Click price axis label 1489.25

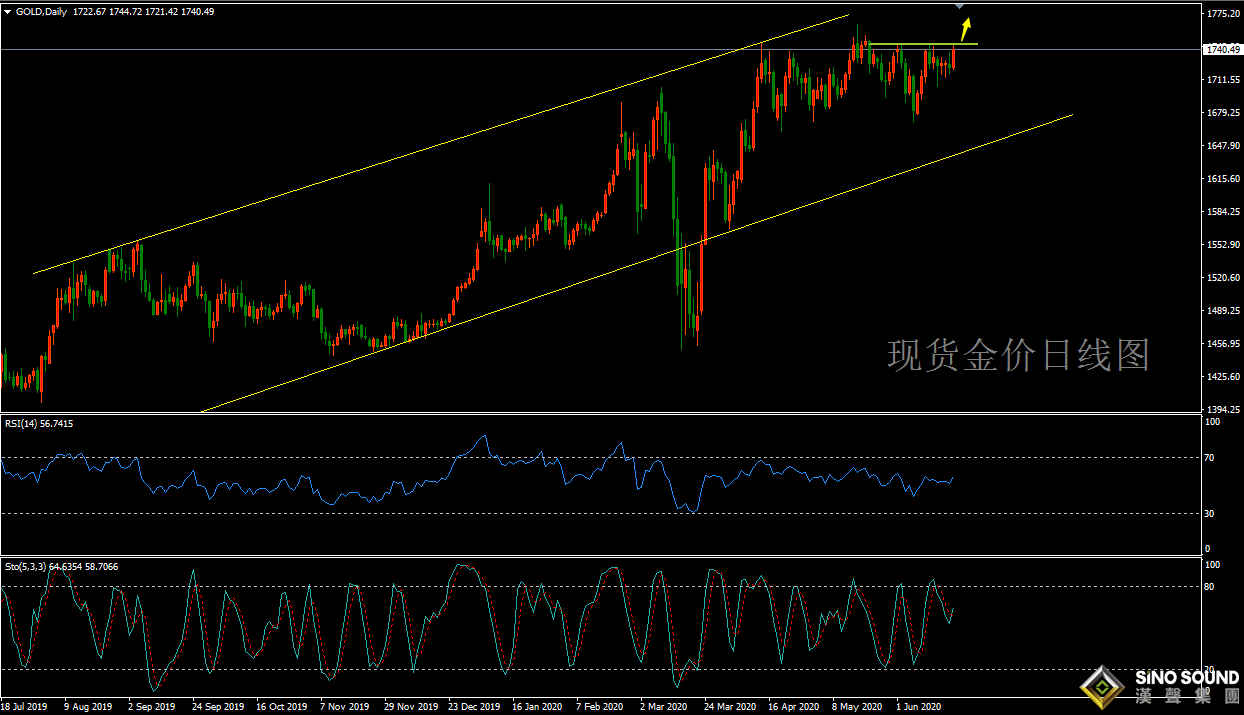[1221, 311]
